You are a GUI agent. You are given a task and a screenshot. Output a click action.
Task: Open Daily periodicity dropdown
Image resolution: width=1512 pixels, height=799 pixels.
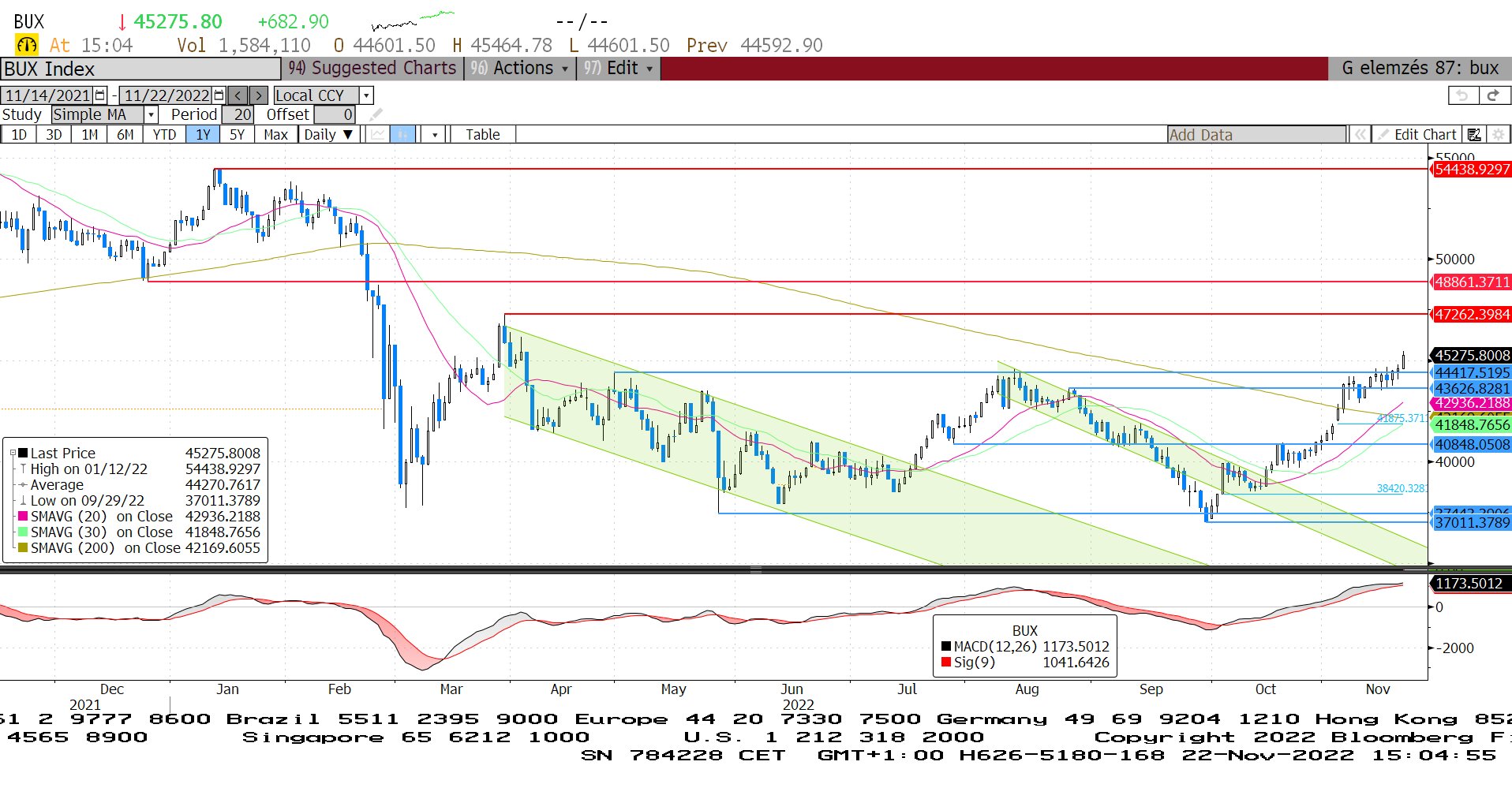[329, 135]
